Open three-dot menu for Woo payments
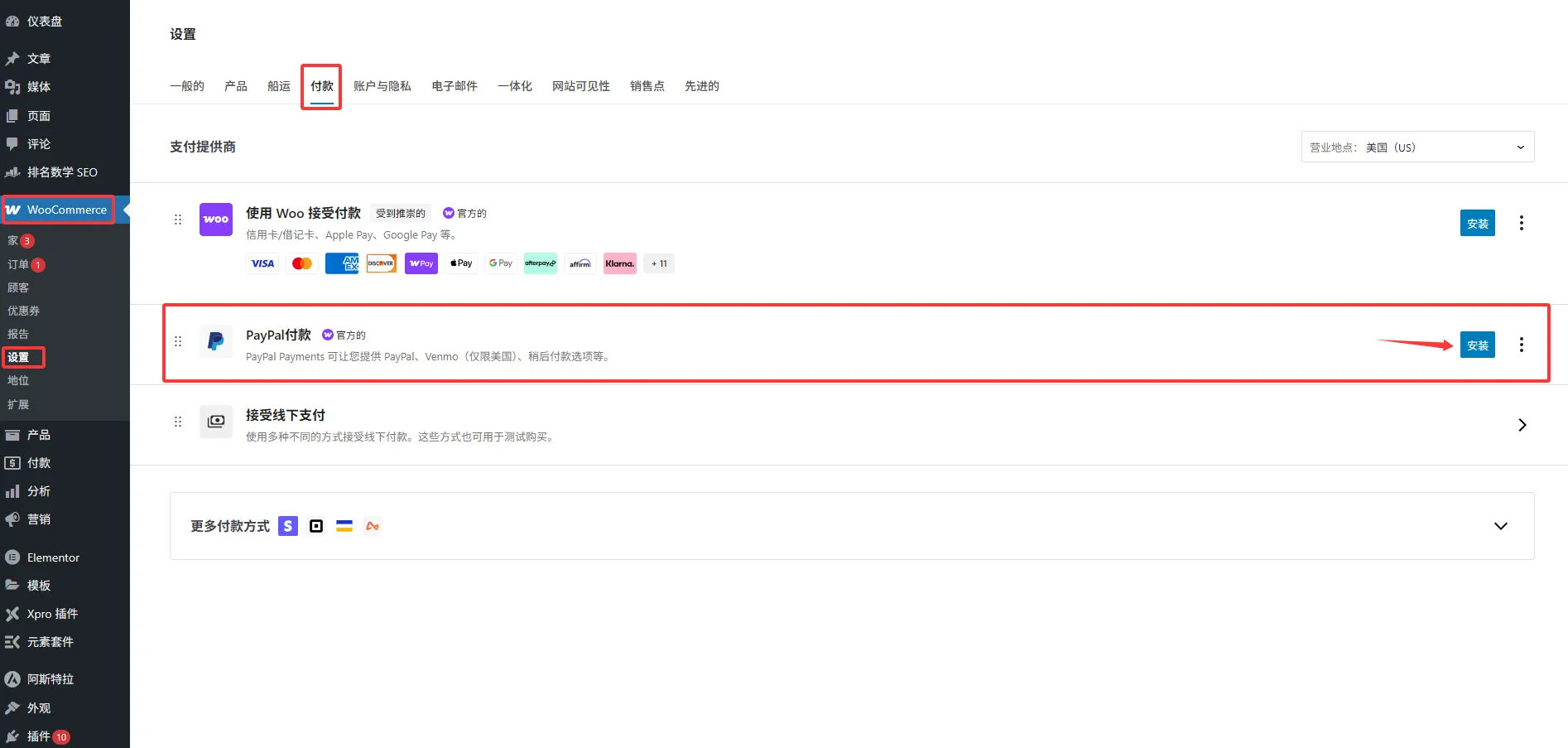Screen dimensions: 1568x748 click(1521, 223)
